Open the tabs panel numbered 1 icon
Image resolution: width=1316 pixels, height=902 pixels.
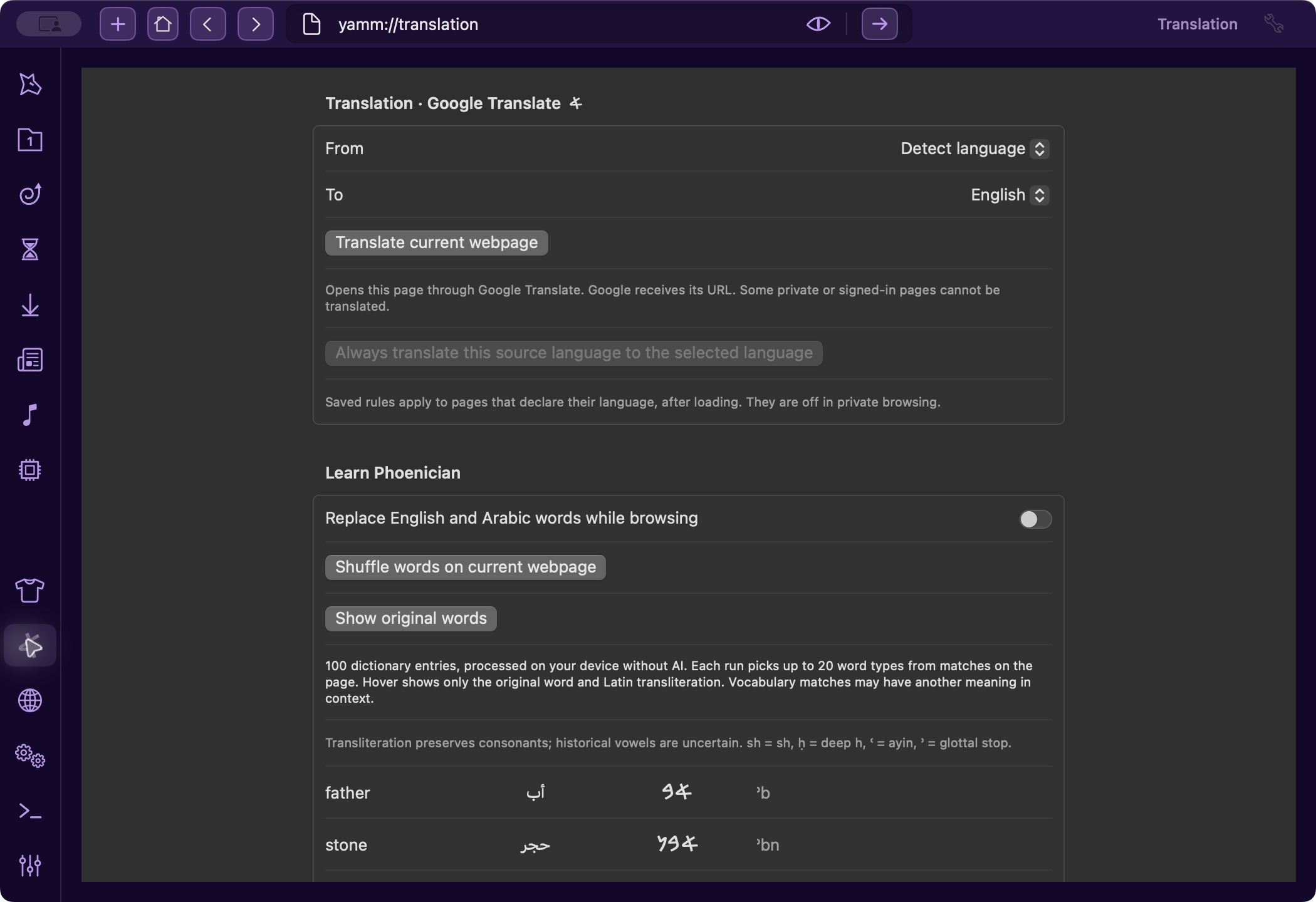30,140
